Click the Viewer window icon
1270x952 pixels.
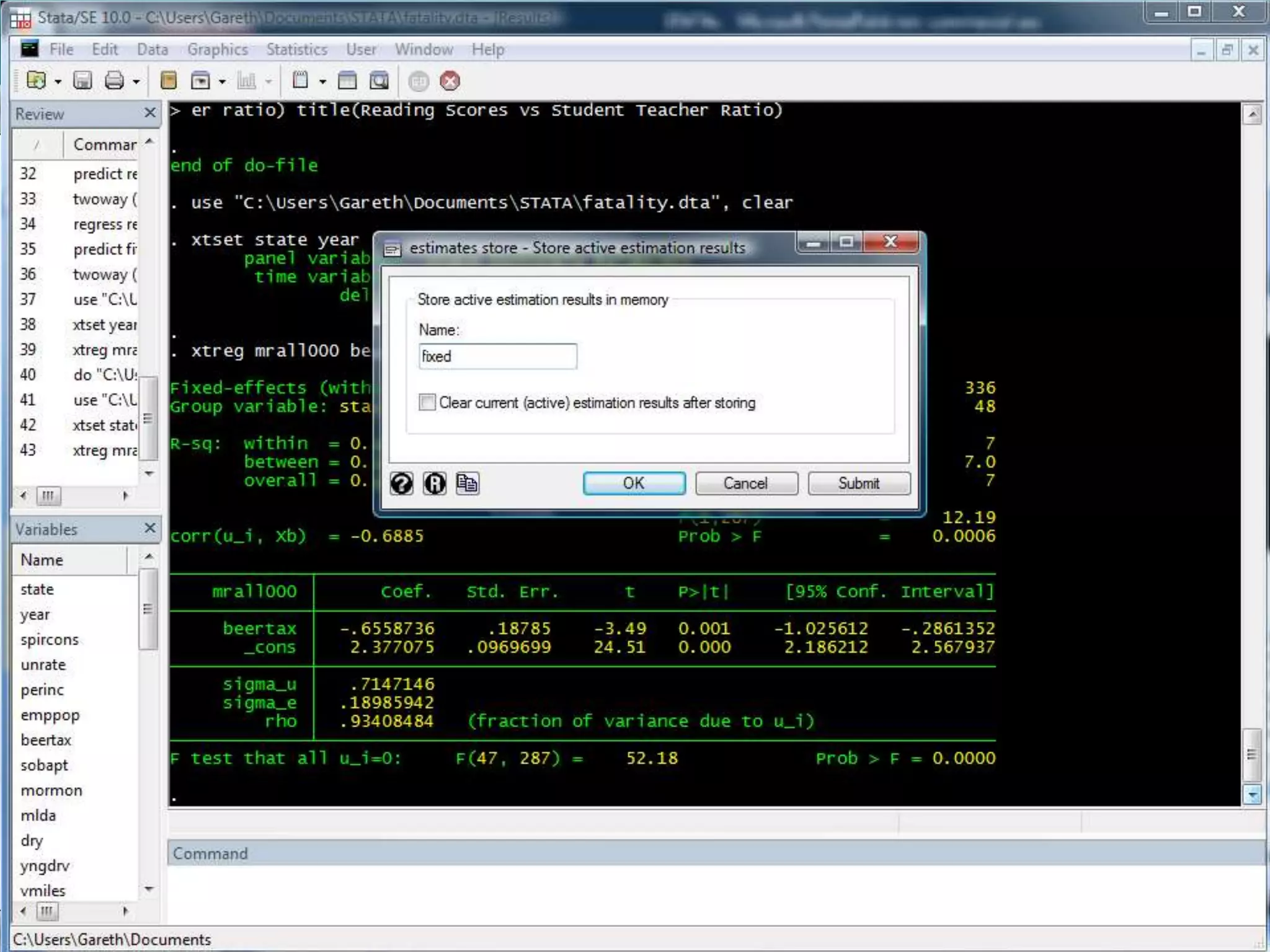[x=200, y=81]
